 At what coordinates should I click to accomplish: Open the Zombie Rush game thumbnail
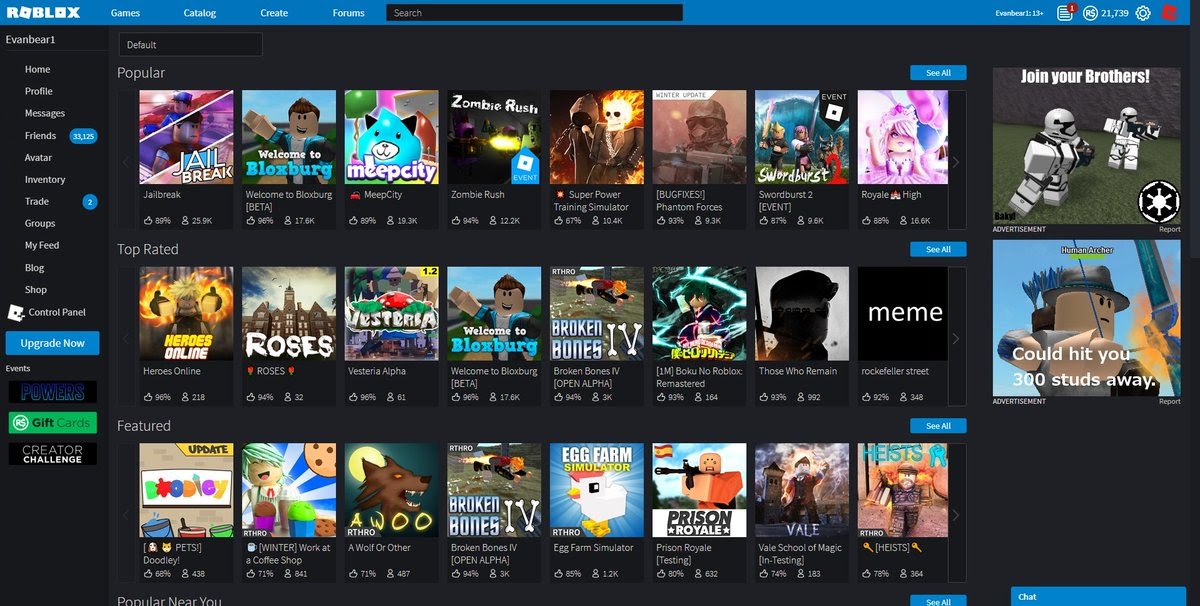[x=495, y=137]
